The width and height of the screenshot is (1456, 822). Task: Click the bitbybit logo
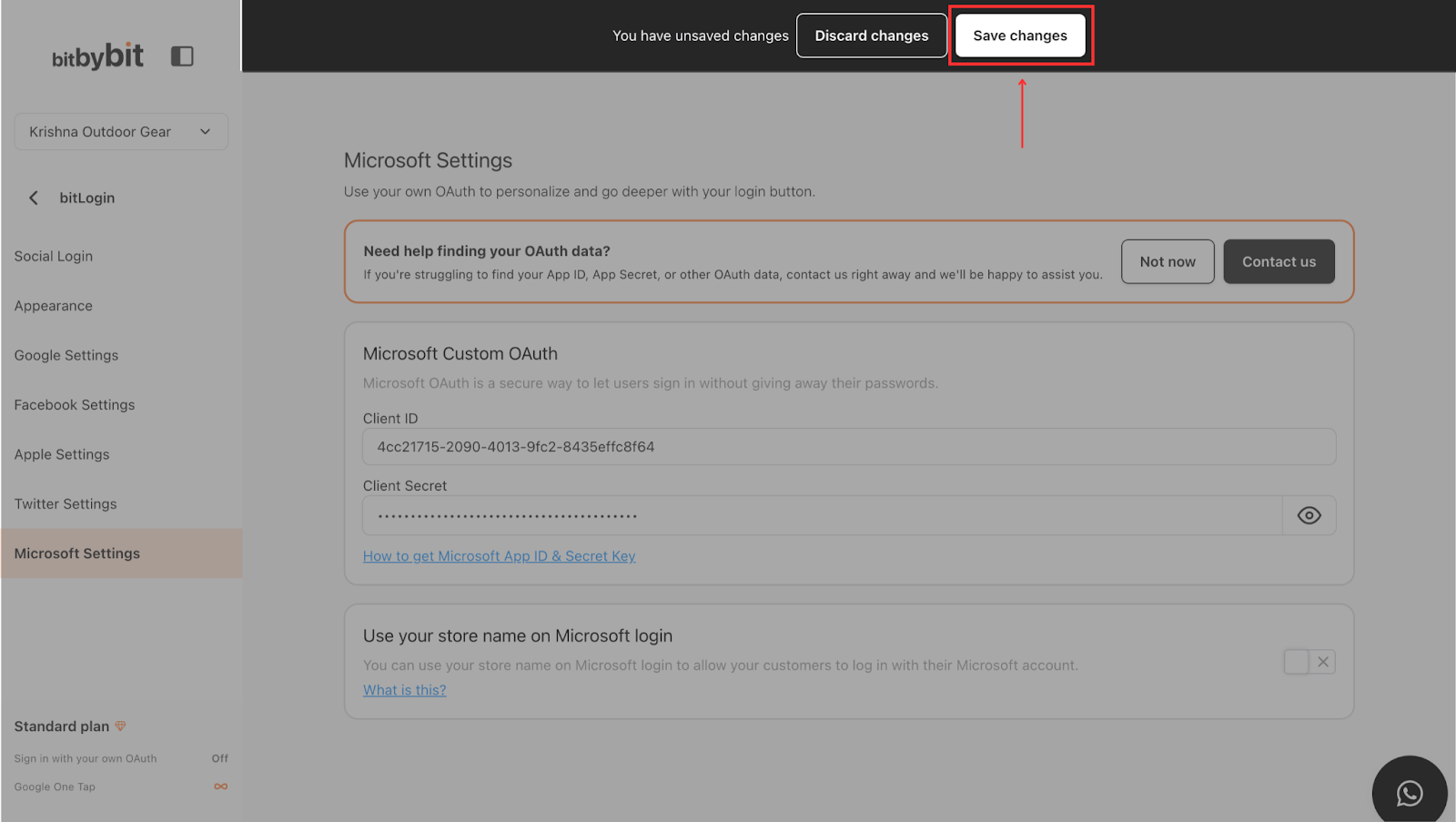click(97, 56)
